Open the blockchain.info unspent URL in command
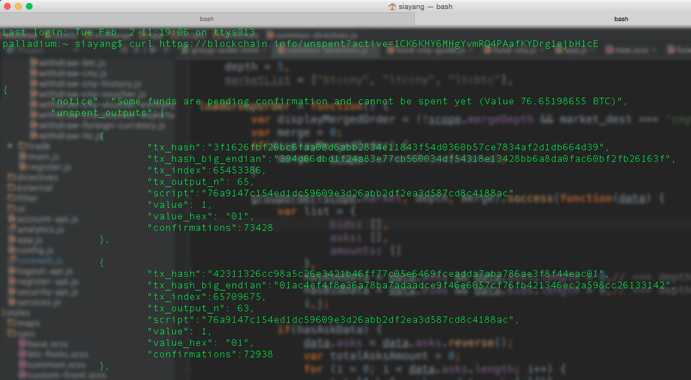Screen dimensions: 691x380 tap(379, 44)
